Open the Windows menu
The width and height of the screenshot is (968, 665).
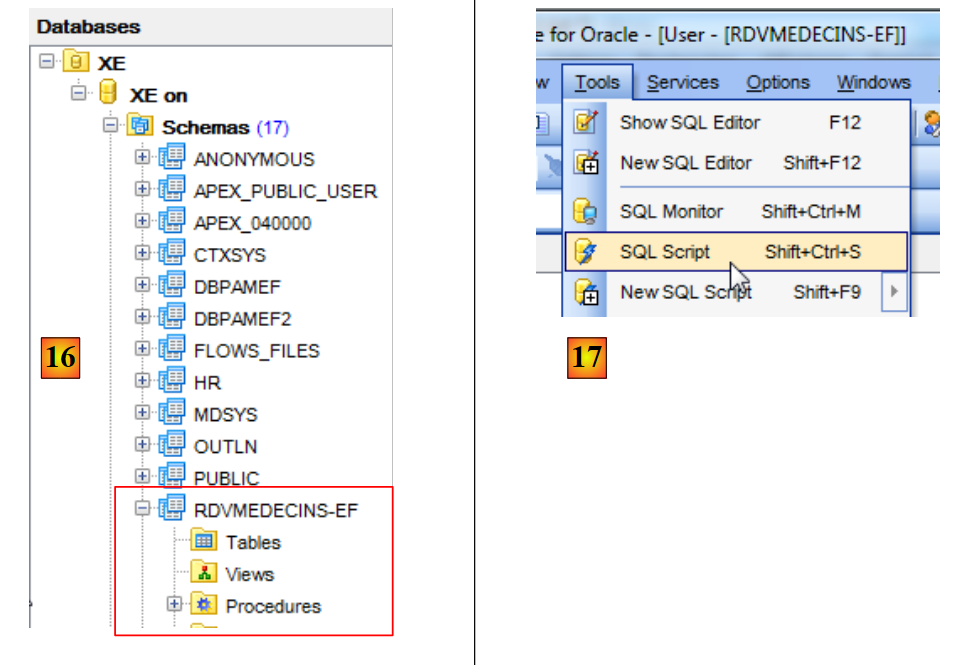[873, 82]
